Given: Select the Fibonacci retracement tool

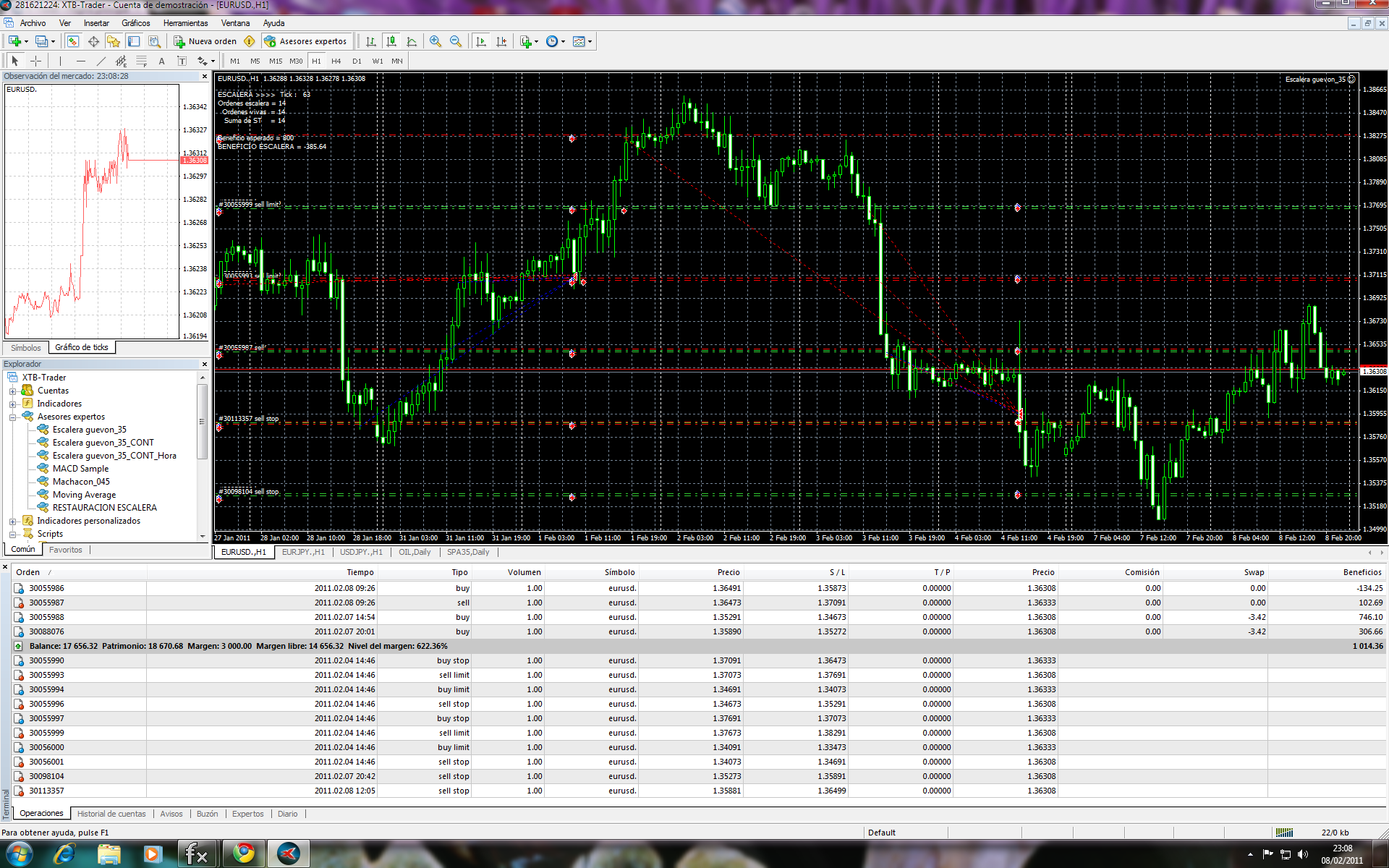Looking at the screenshot, I should click(142, 61).
